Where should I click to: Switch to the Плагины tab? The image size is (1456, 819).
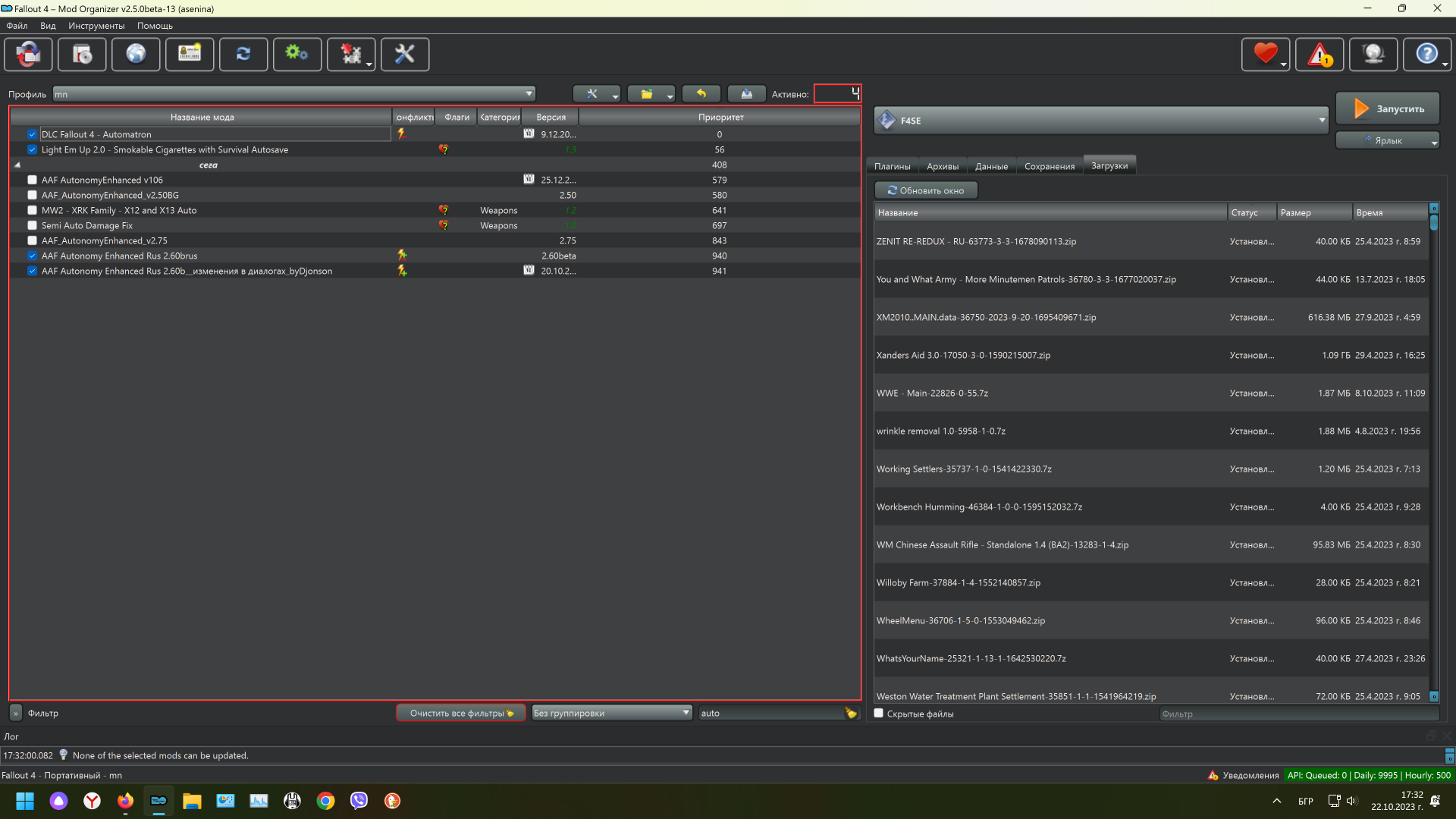(x=892, y=166)
